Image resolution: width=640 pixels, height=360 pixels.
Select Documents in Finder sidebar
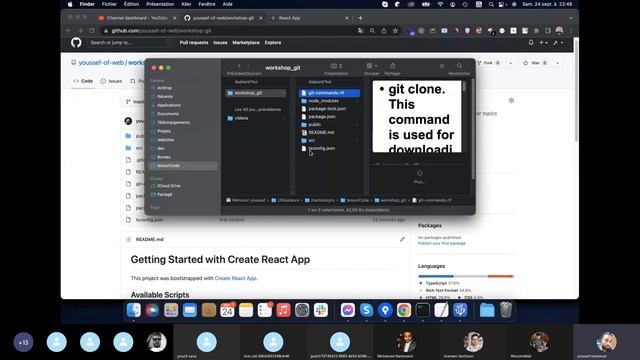click(x=168, y=113)
